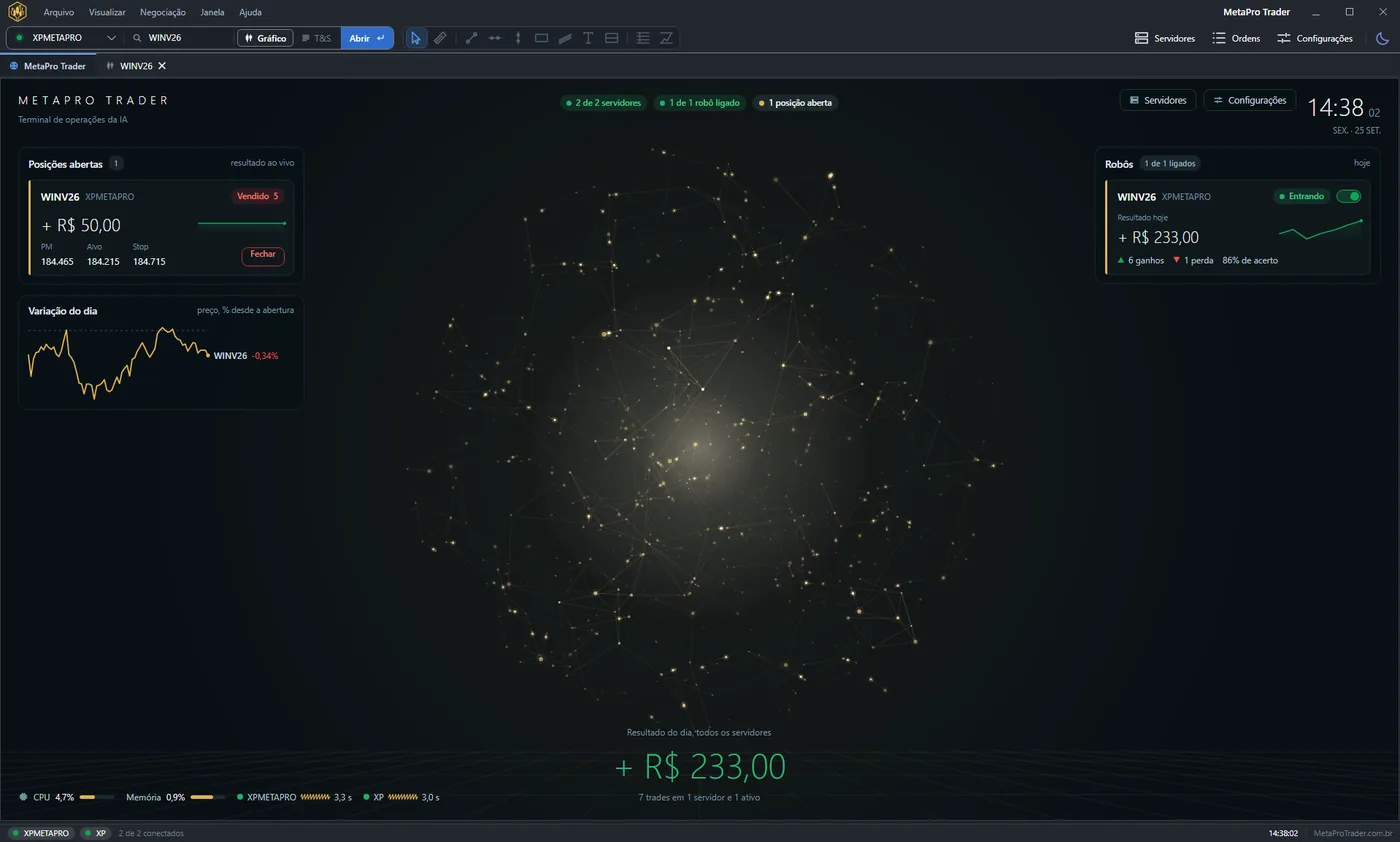Click Fechar to close WINV26 position
The image size is (1400, 842).
click(263, 256)
